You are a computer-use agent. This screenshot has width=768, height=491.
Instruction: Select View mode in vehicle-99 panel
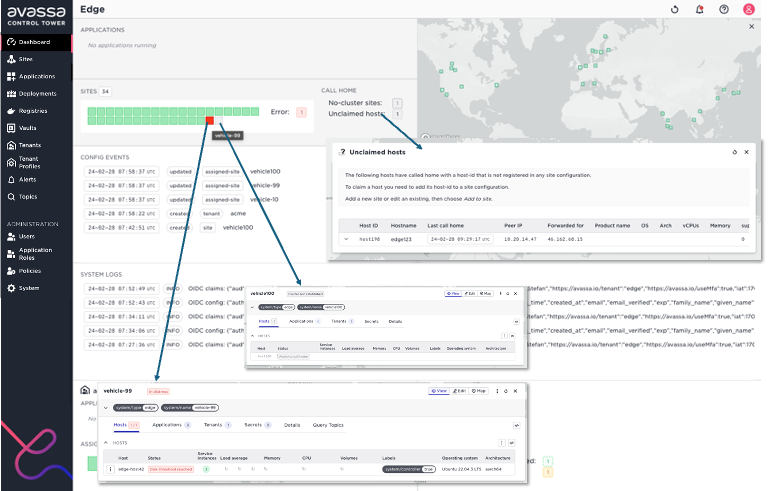tap(439, 391)
